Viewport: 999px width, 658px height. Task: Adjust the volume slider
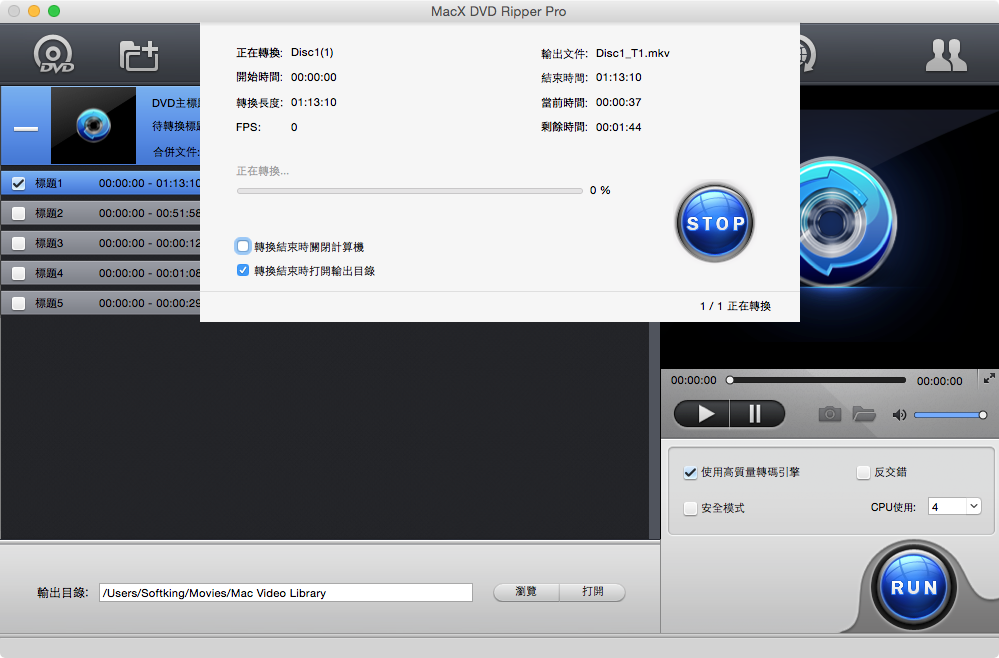click(949, 415)
